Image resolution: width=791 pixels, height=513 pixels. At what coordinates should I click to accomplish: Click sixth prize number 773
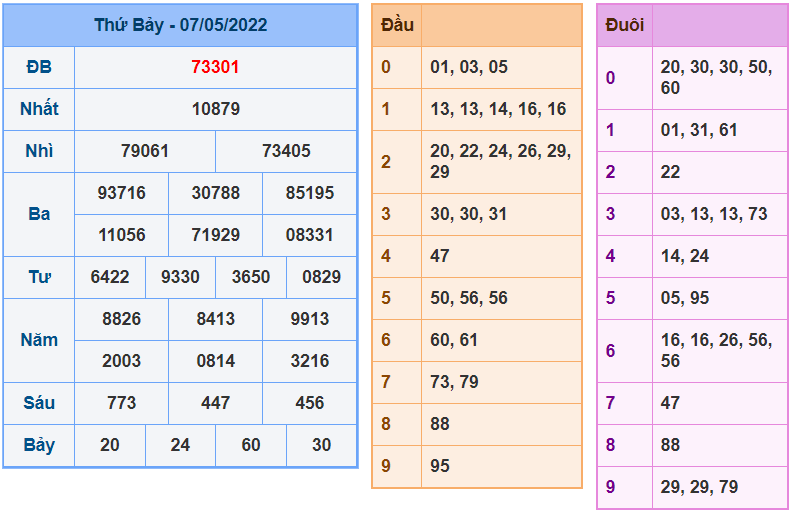pos(122,402)
